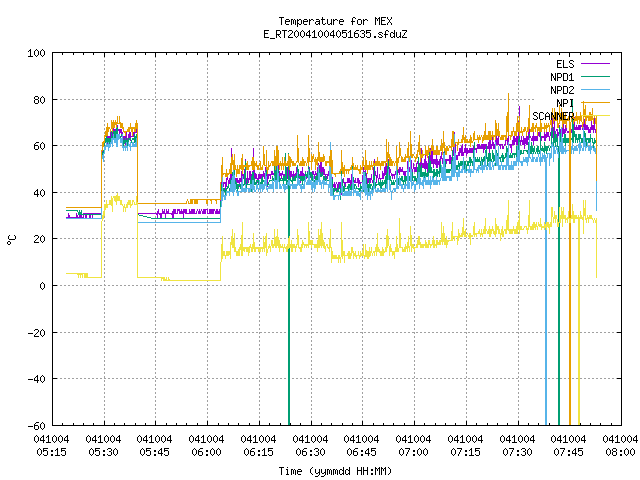The image size is (640, 480).
Task: Click the green vertical dropout line near 06:25
Action: (x=289, y=306)
